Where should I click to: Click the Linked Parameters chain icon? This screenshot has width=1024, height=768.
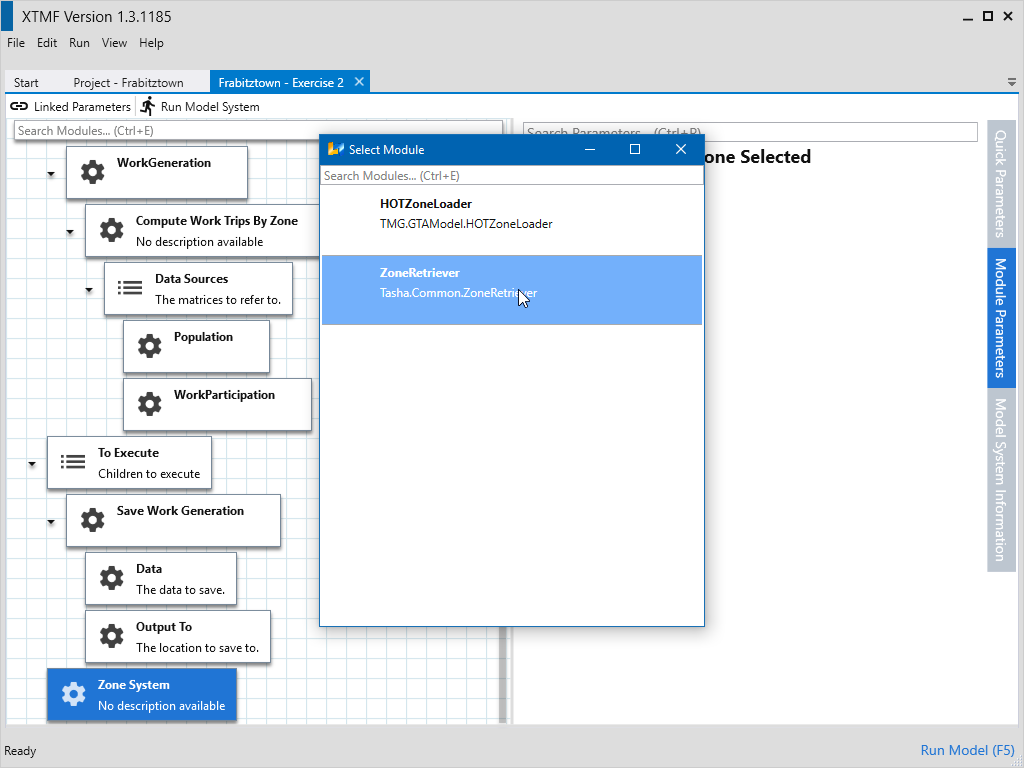pos(19,106)
